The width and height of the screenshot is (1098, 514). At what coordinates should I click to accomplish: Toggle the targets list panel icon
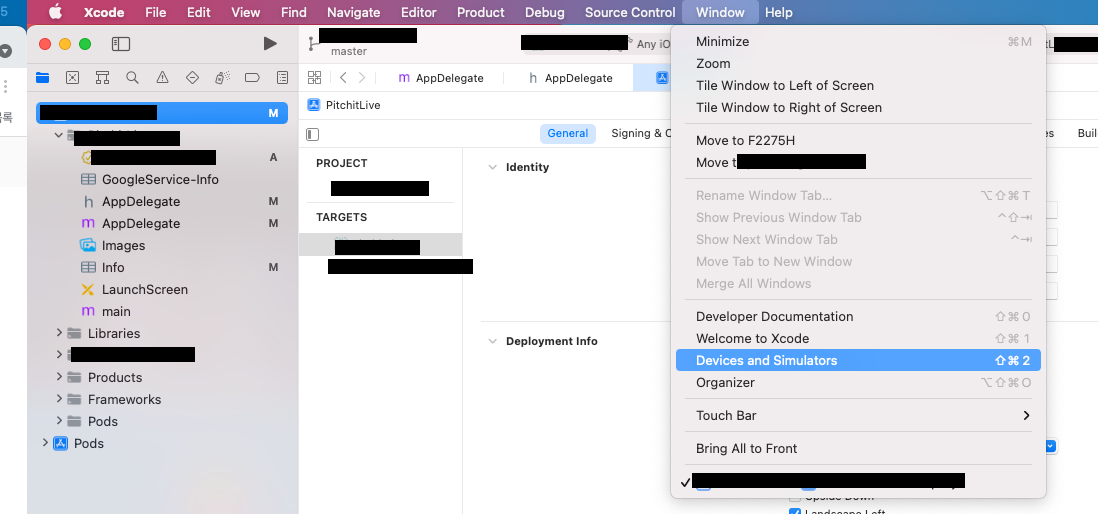coord(313,134)
